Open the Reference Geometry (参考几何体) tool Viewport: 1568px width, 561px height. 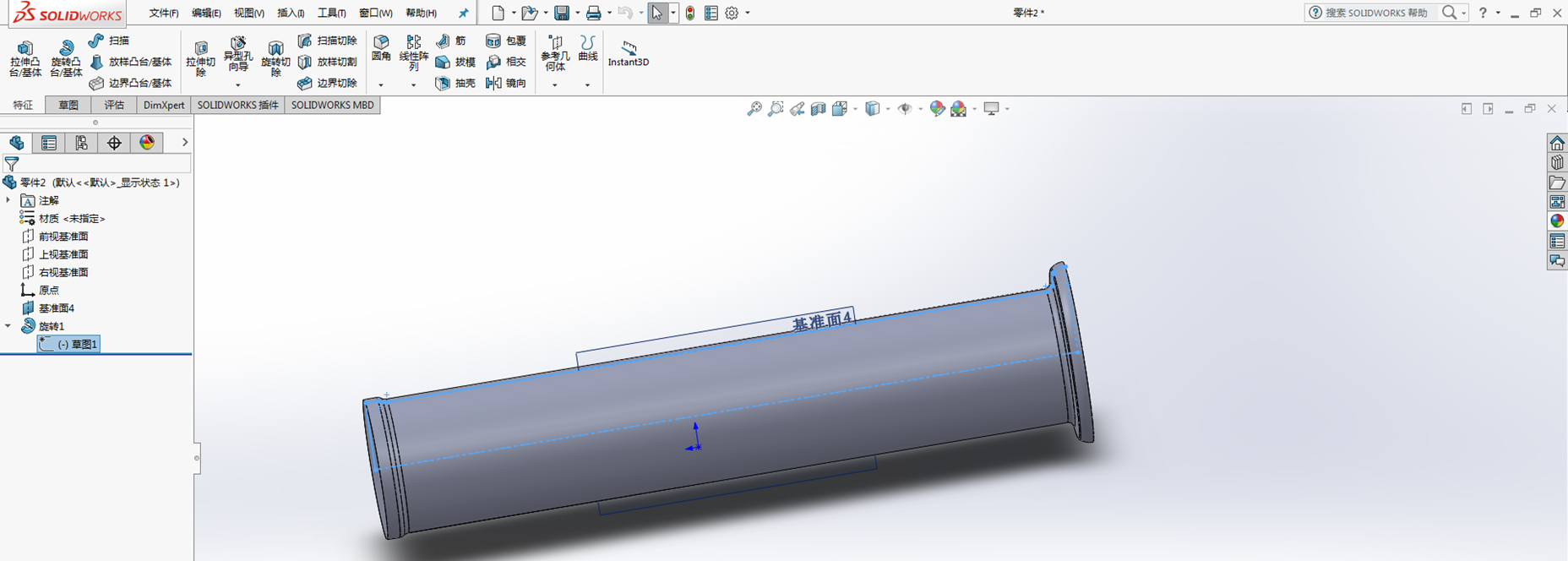555,52
